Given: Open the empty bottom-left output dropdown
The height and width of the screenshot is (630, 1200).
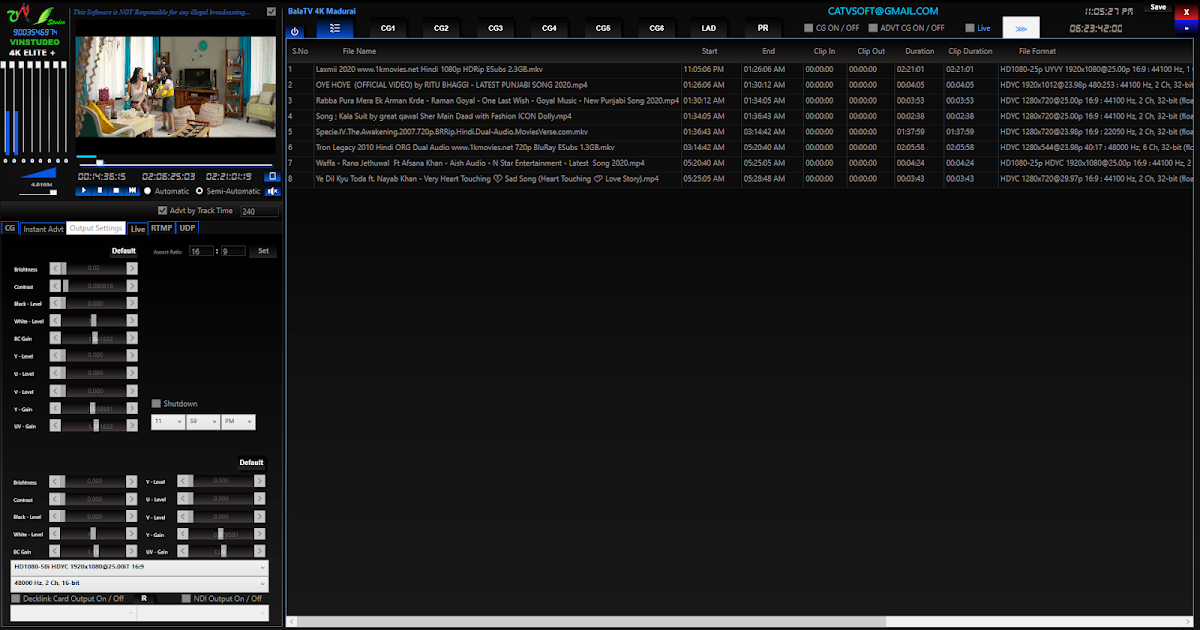Looking at the screenshot, I should coord(75,613).
